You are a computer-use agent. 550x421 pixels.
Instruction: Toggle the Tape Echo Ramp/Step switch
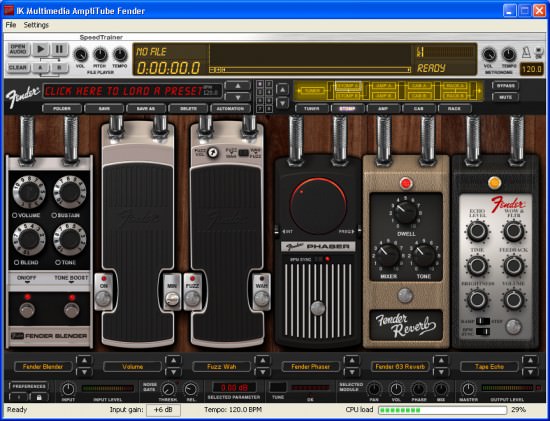[x=483, y=321]
